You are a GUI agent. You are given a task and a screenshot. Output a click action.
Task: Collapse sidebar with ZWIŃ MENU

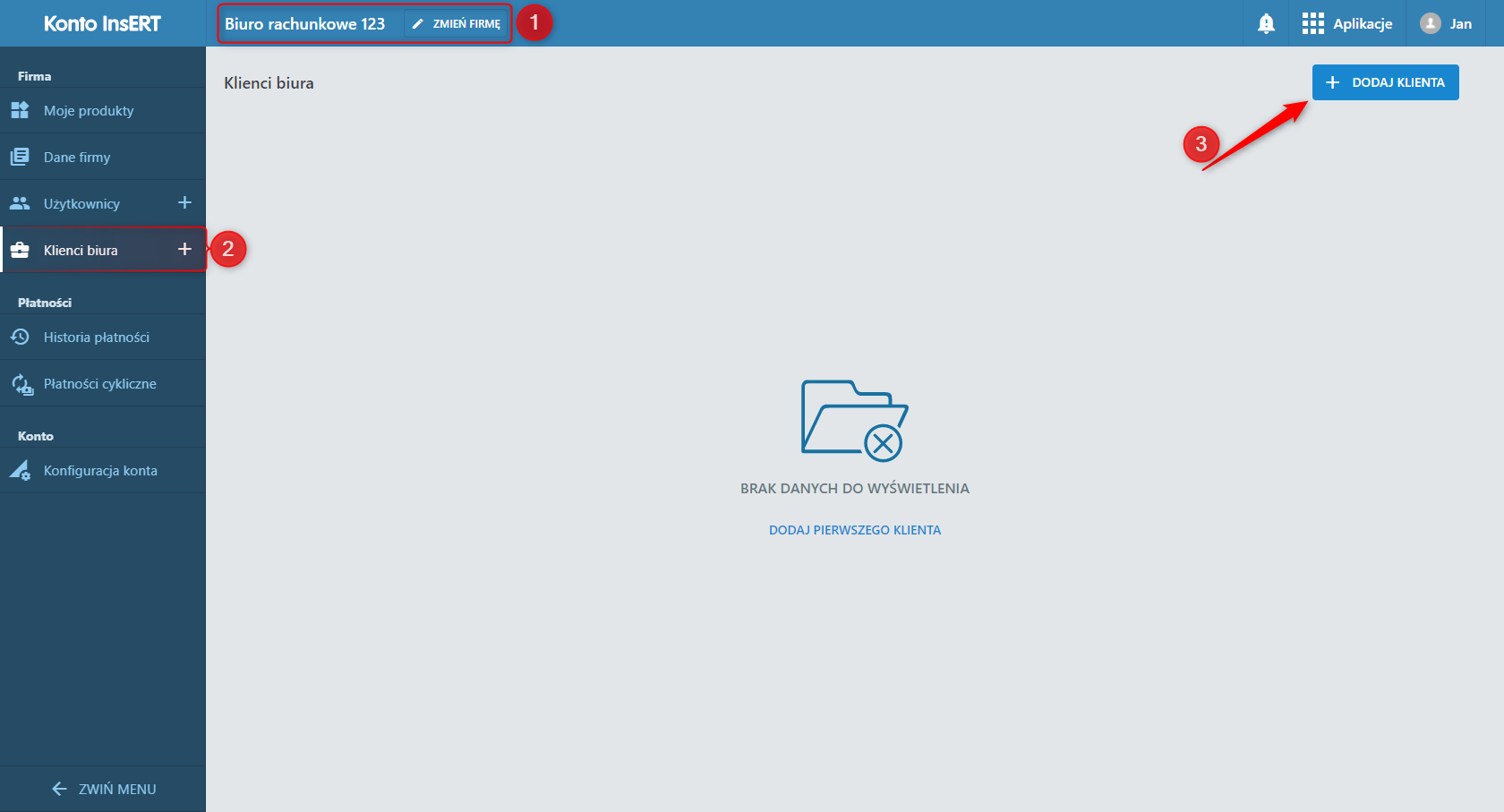coord(103,789)
